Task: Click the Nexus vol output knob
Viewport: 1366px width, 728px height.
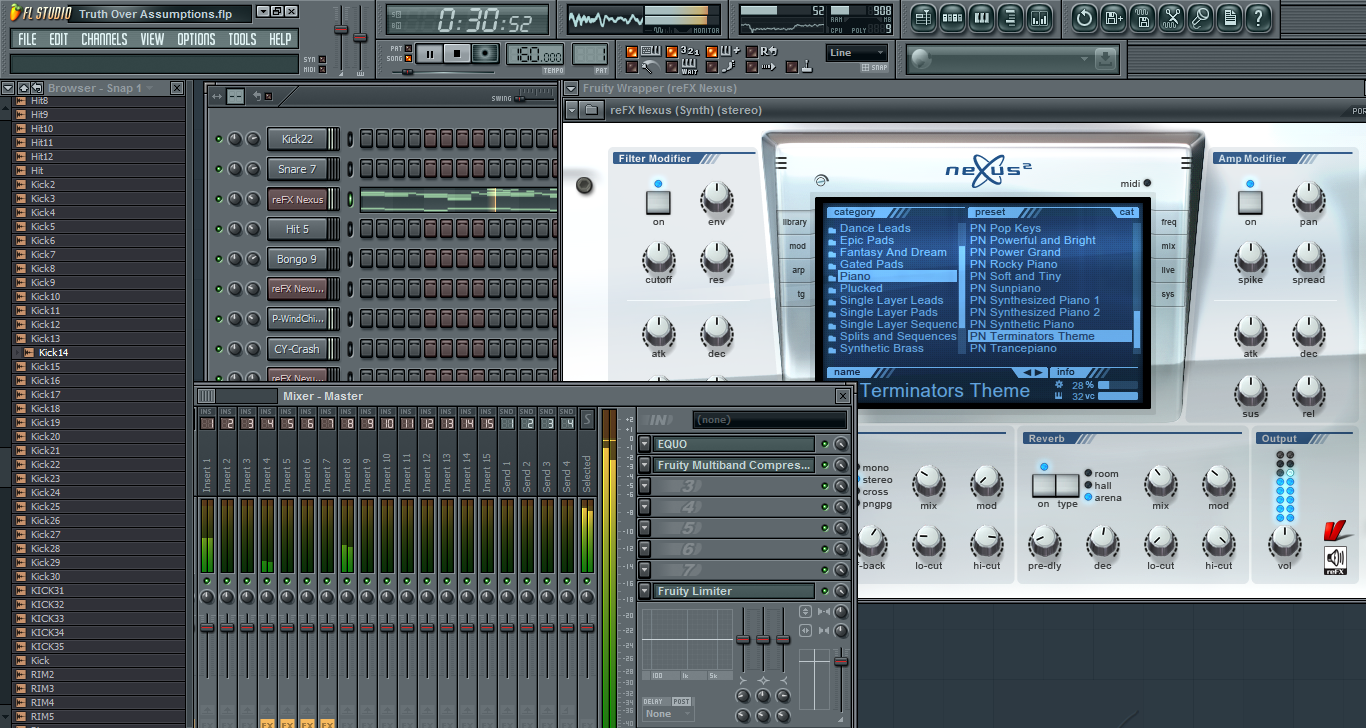Action: [1285, 543]
